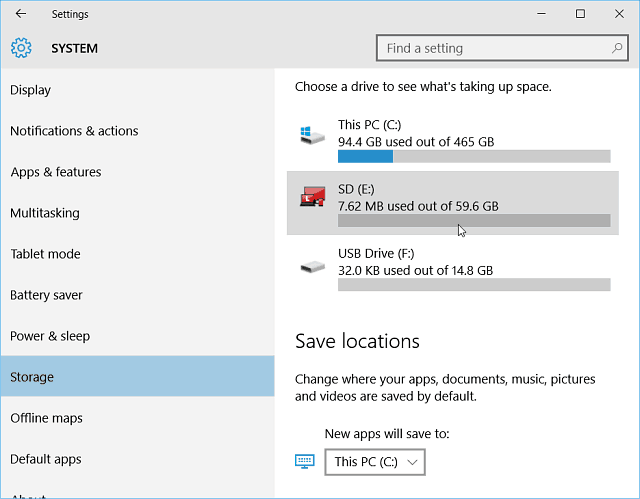This screenshot has width=640, height=499.
Task: Open the SD (E:) drive name
Action: tap(356, 189)
